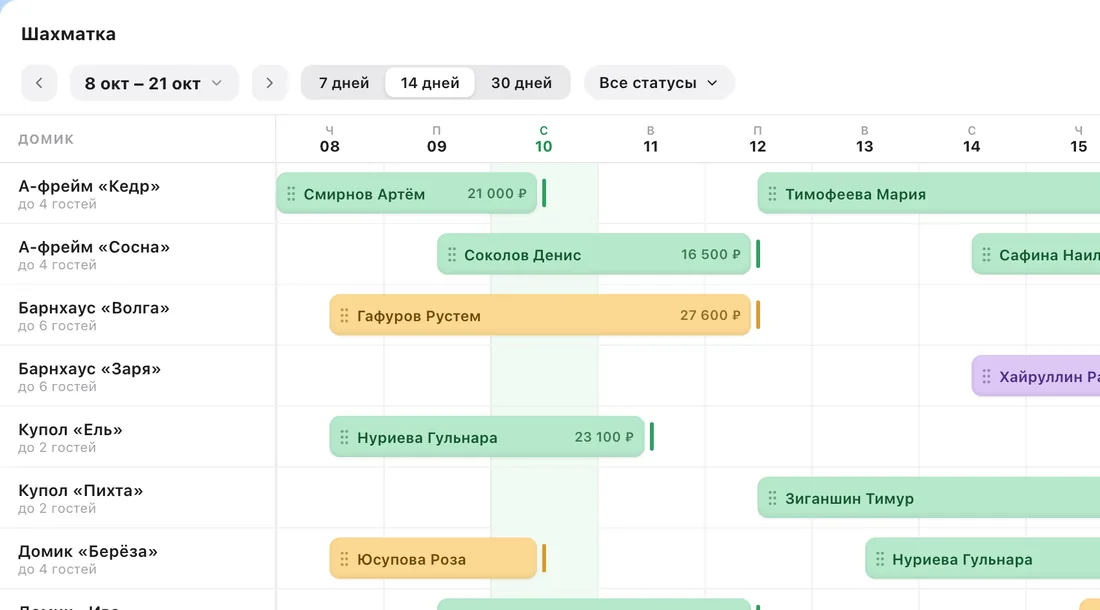Grab drag handle on Хайруллин booking
The width and height of the screenshot is (1100, 610).
986,377
